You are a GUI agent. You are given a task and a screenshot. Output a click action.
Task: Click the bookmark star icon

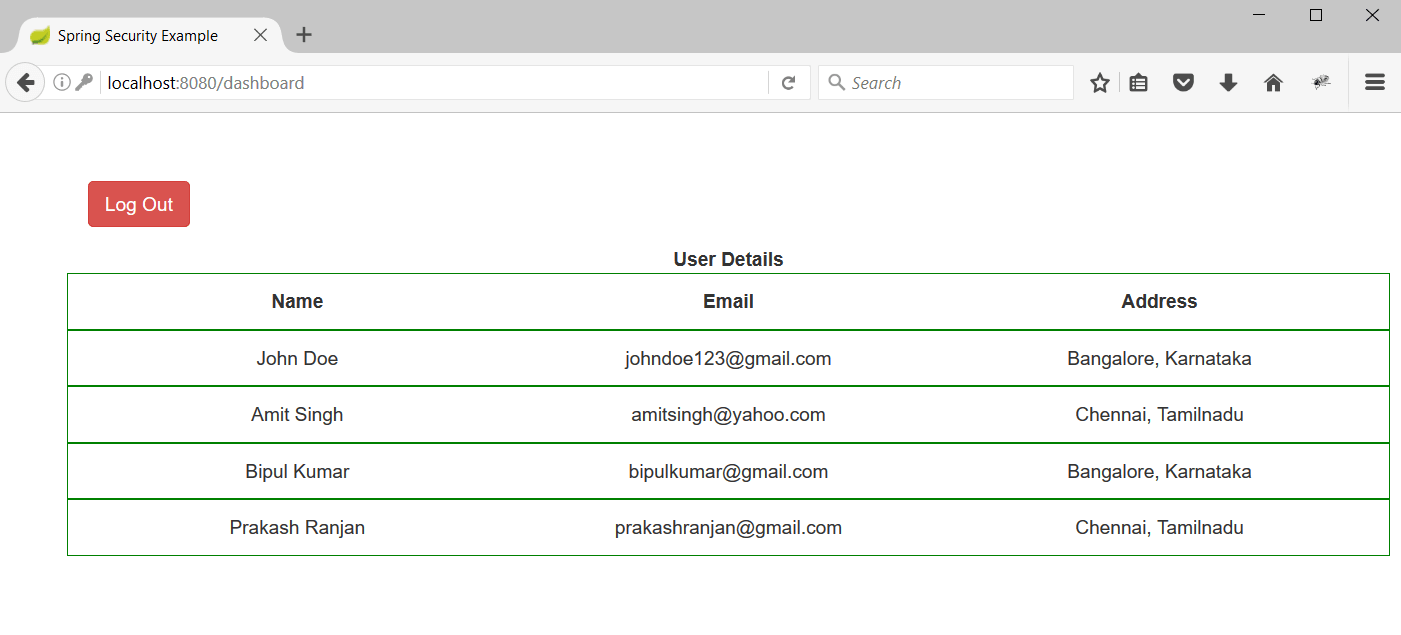click(x=1099, y=82)
